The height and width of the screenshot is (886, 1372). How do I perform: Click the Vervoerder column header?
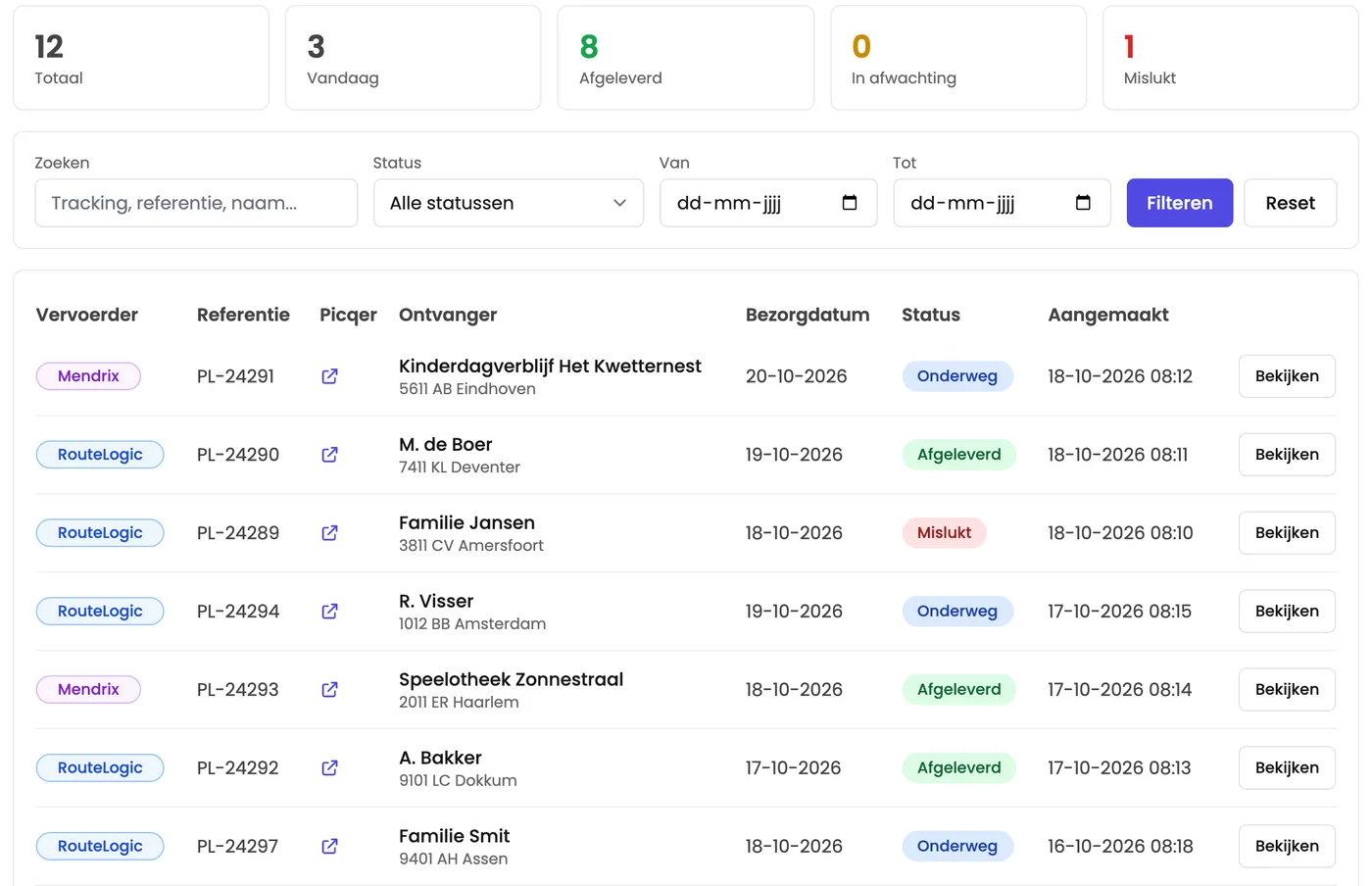point(87,315)
